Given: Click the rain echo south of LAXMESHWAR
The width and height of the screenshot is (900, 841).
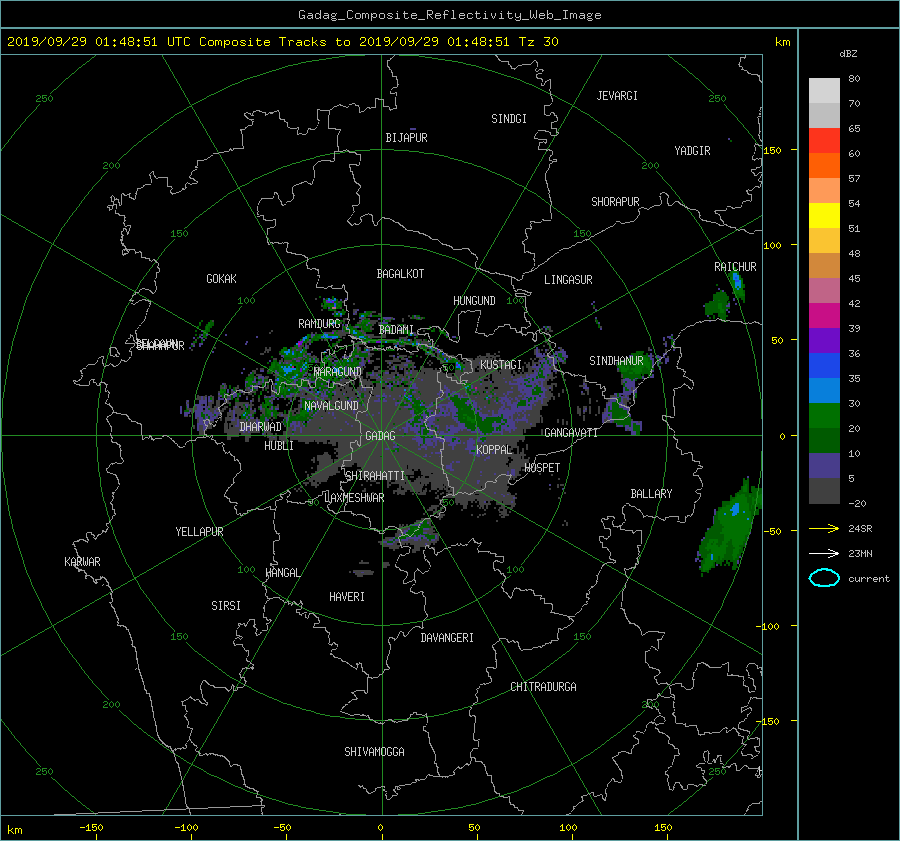Looking at the screenshot, I should click(411, 534).
